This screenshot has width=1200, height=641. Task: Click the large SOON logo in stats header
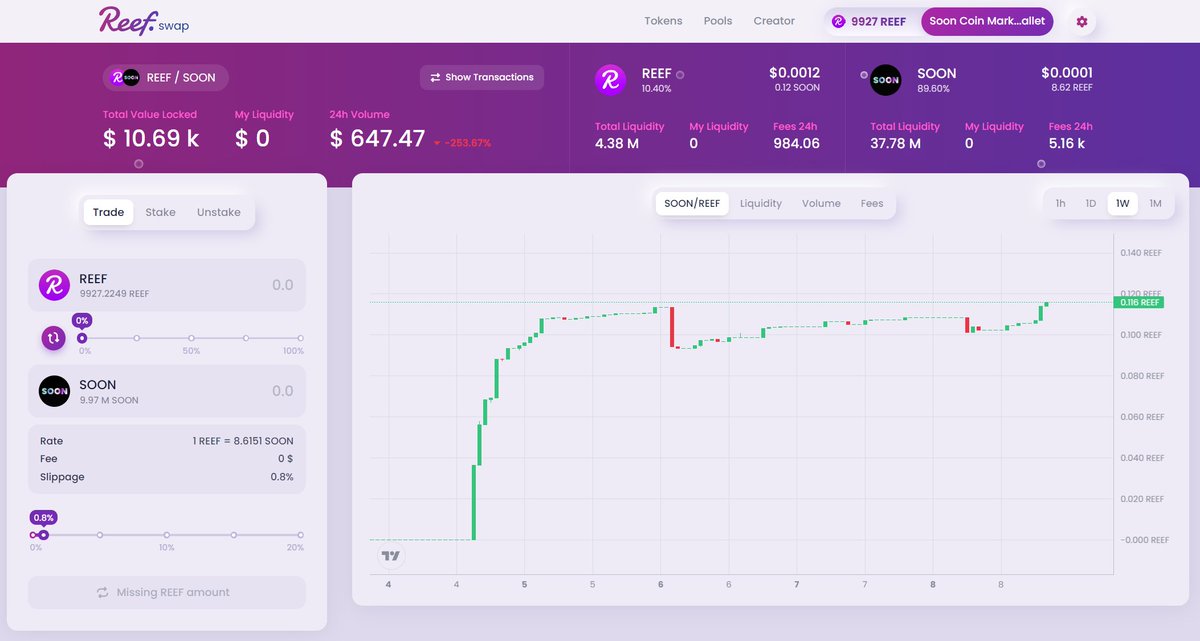click(886, 80)
